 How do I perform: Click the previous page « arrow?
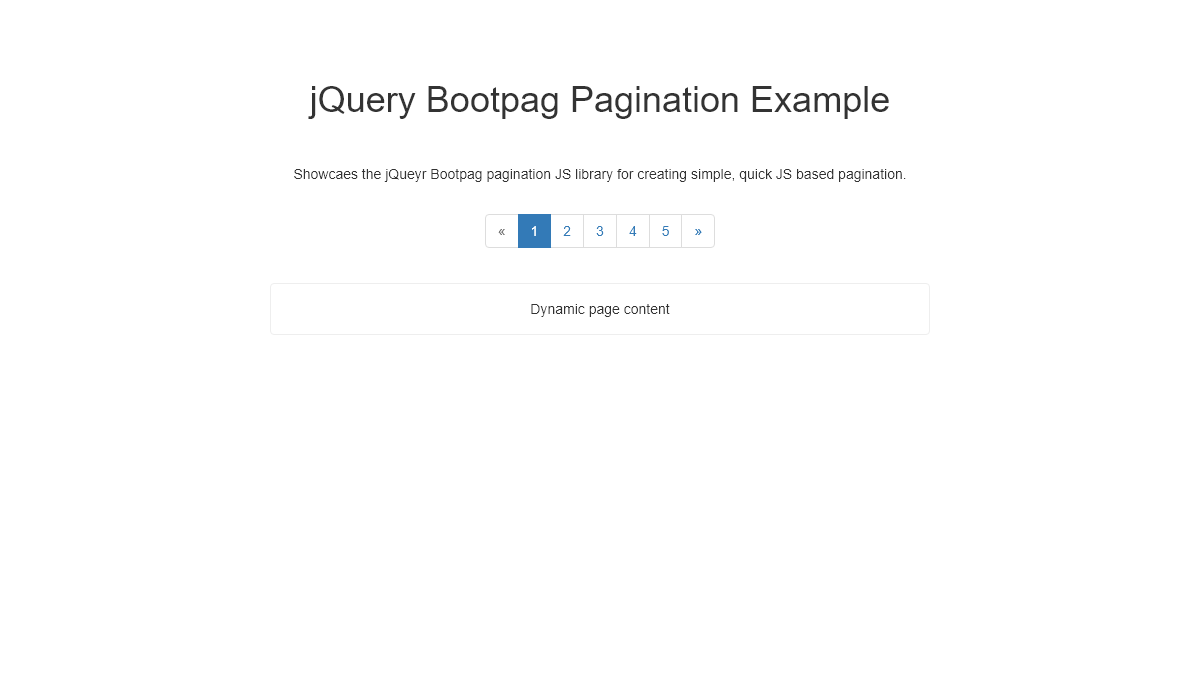[x=502, y=231]
